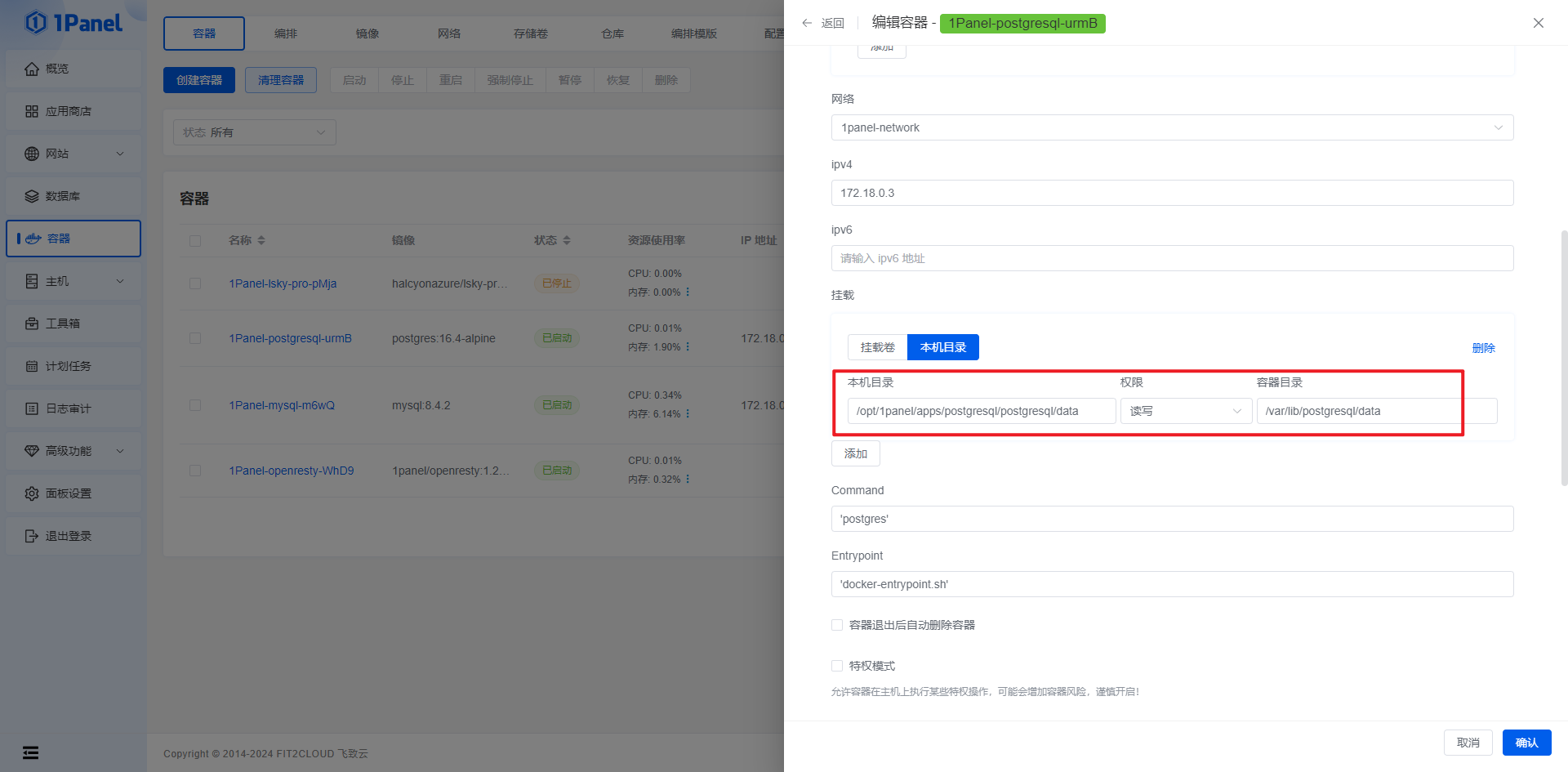Sort the 名称 column with the sort arrows

(261, 240)
